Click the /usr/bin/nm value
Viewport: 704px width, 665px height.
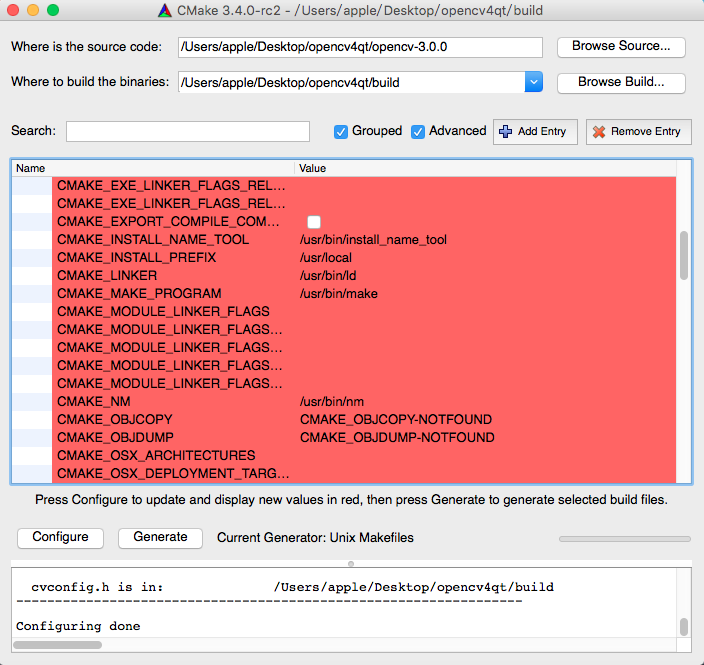(331, 401)
